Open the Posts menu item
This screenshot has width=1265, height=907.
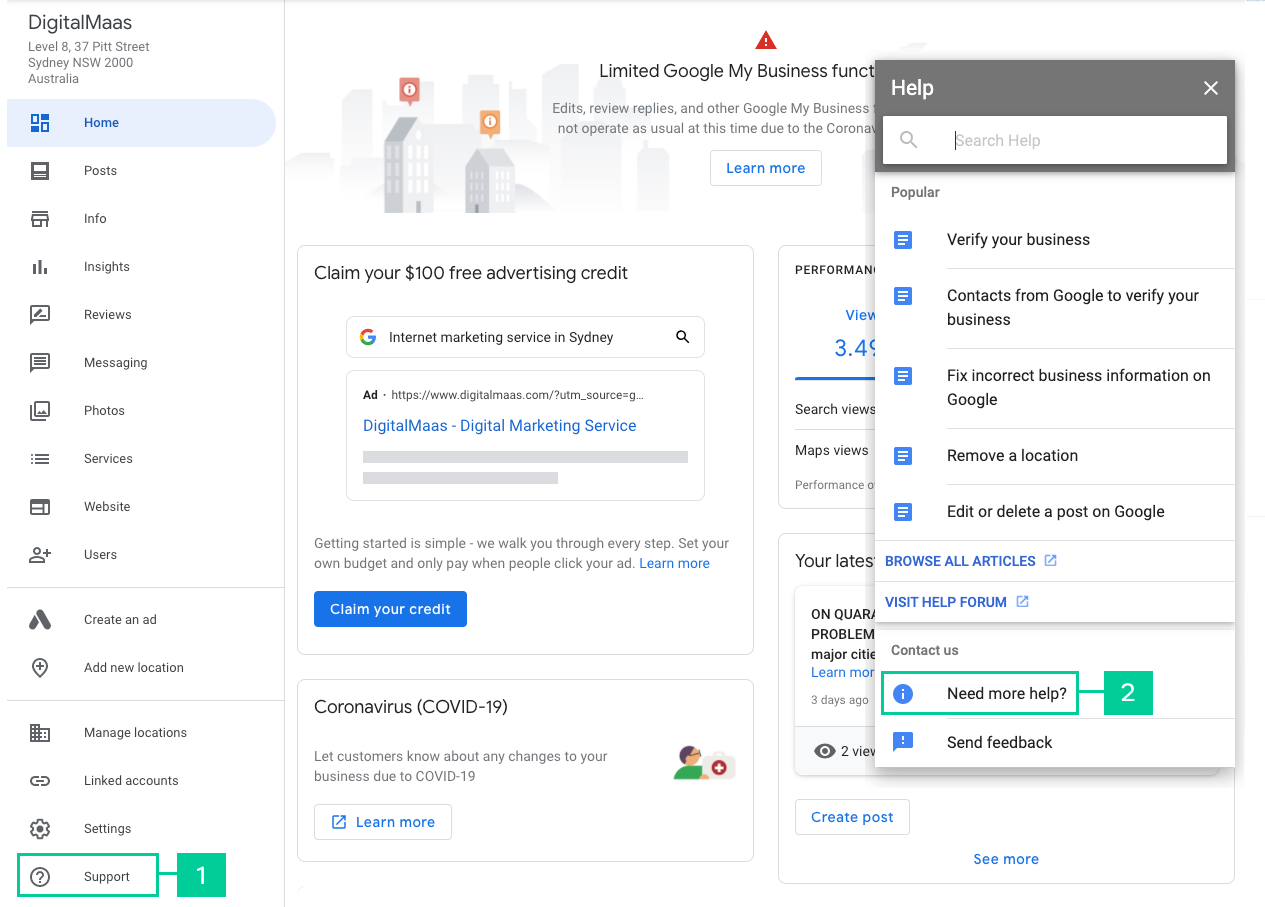point(141,171)
